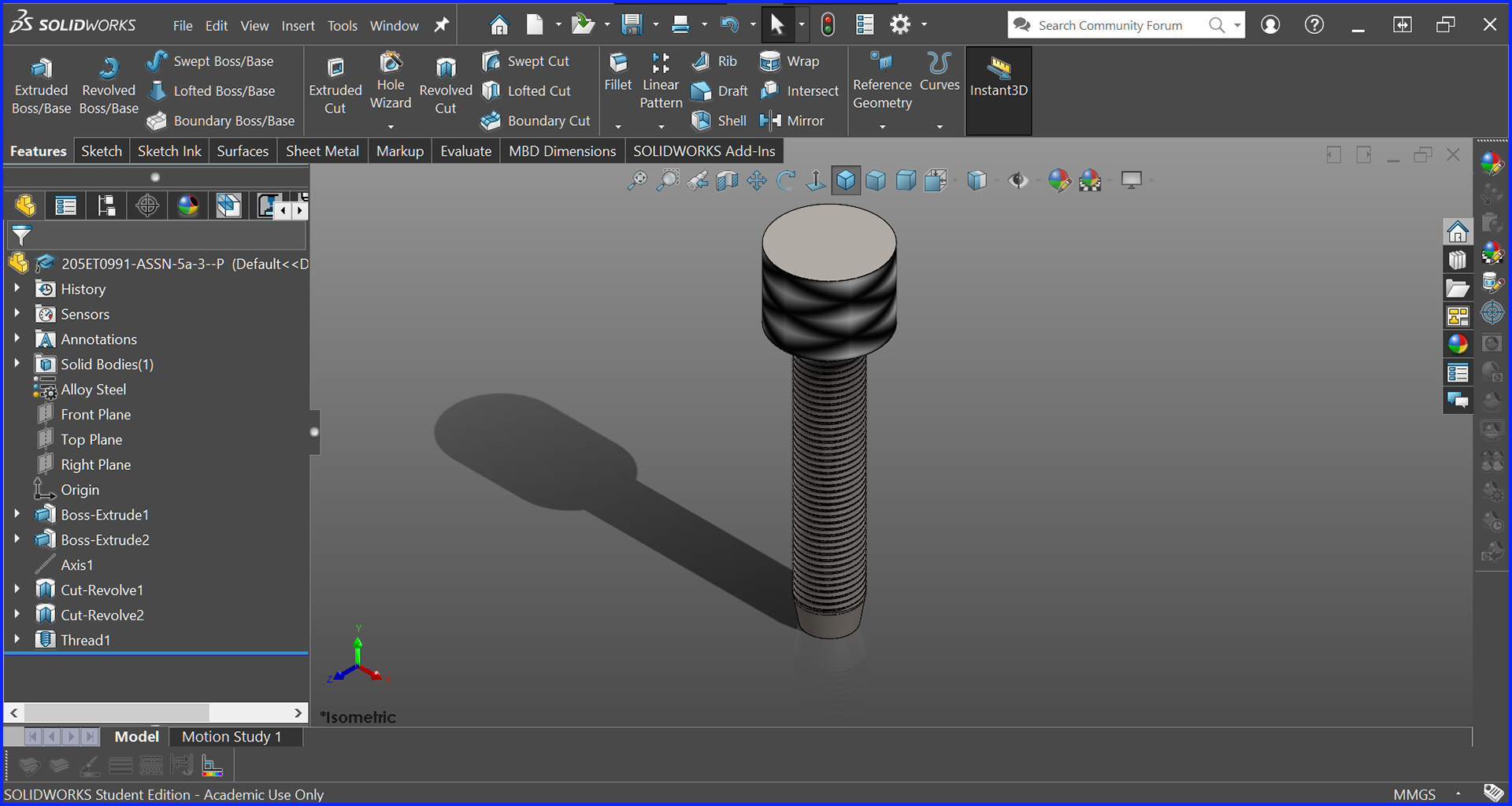This screenshot has width=1512, height=806.
Task: Switch to the Sketch tab
Action: (102, 151)
